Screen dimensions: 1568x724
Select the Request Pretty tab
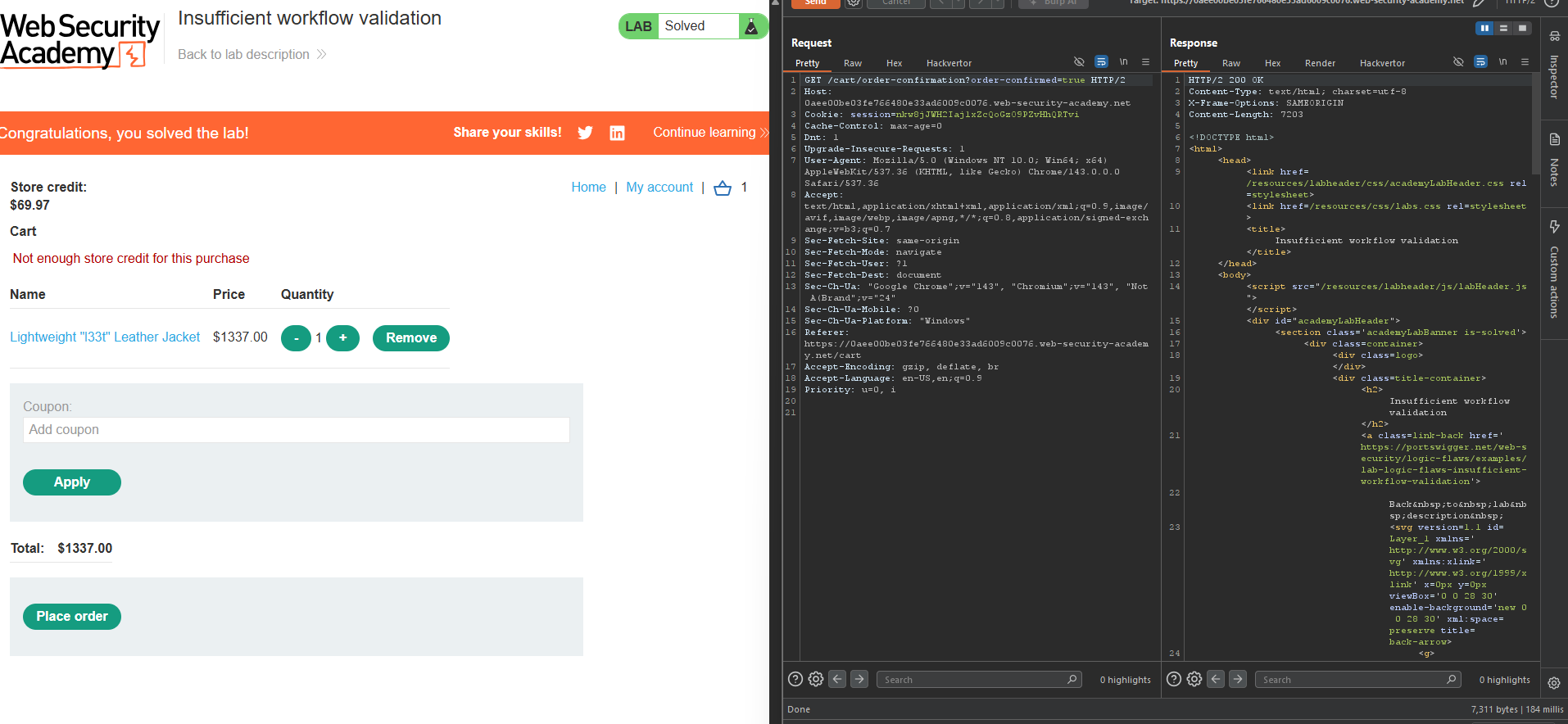pos(807,63)
